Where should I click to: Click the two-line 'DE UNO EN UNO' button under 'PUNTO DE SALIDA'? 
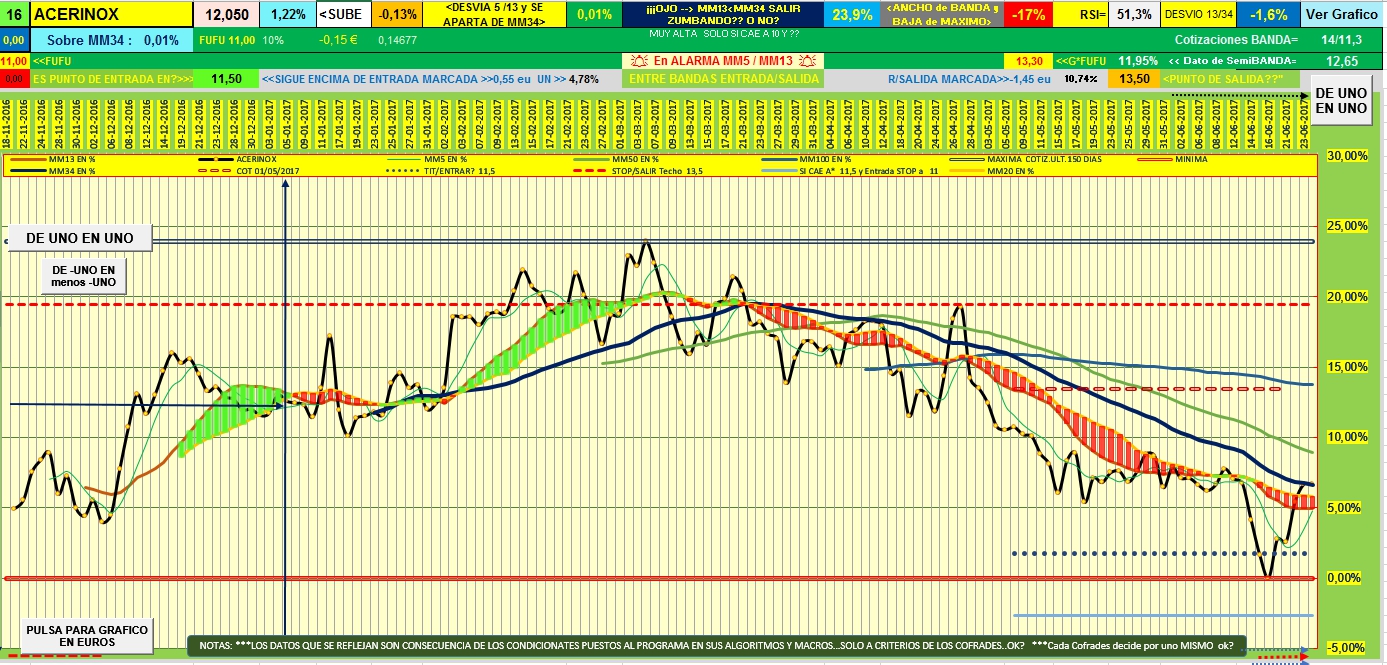1340,101
